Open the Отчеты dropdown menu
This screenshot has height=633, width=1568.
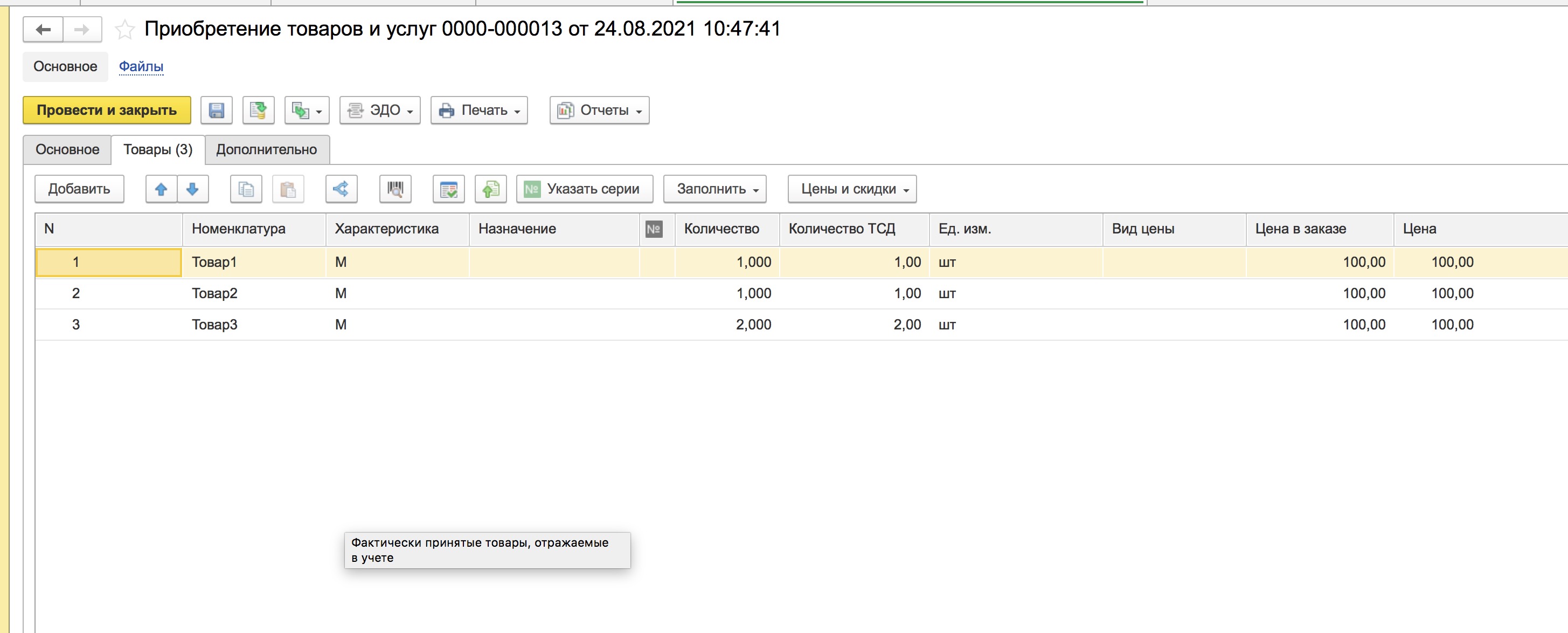600,111
